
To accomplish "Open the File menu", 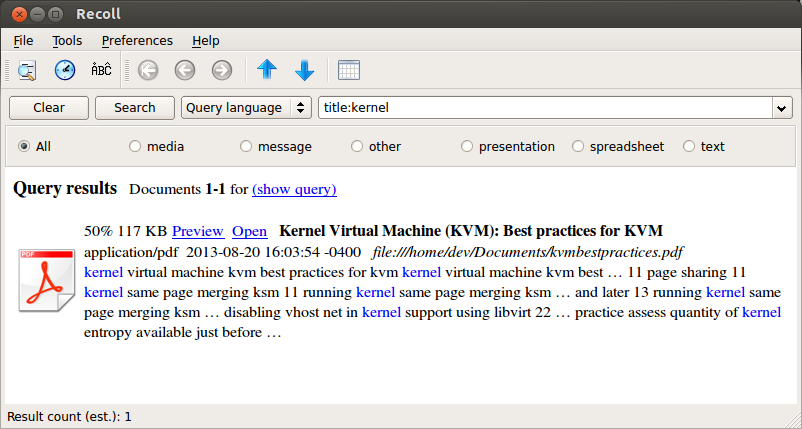I will tap(24, 40).
